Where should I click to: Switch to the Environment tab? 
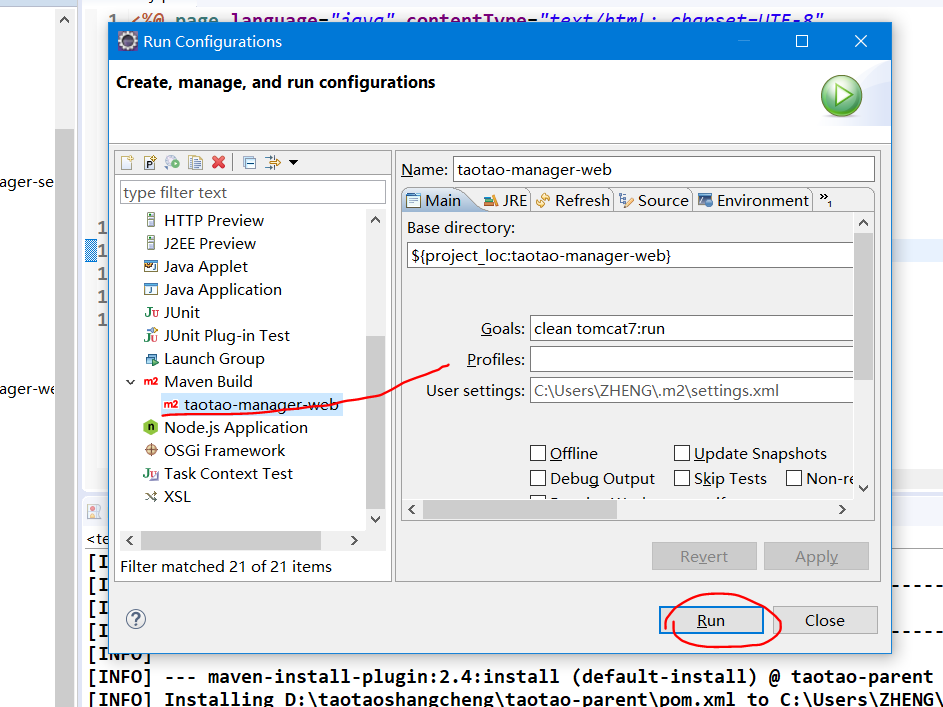754,200
